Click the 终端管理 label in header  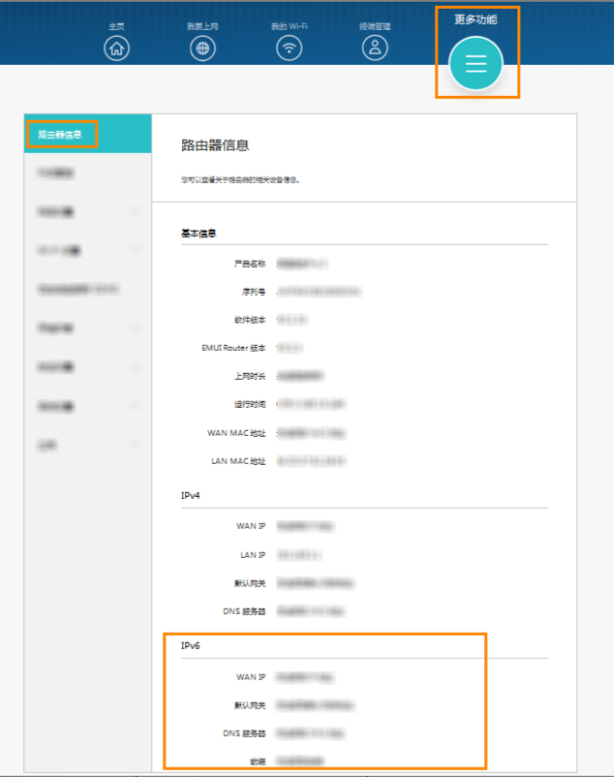(x=375, y=25)
